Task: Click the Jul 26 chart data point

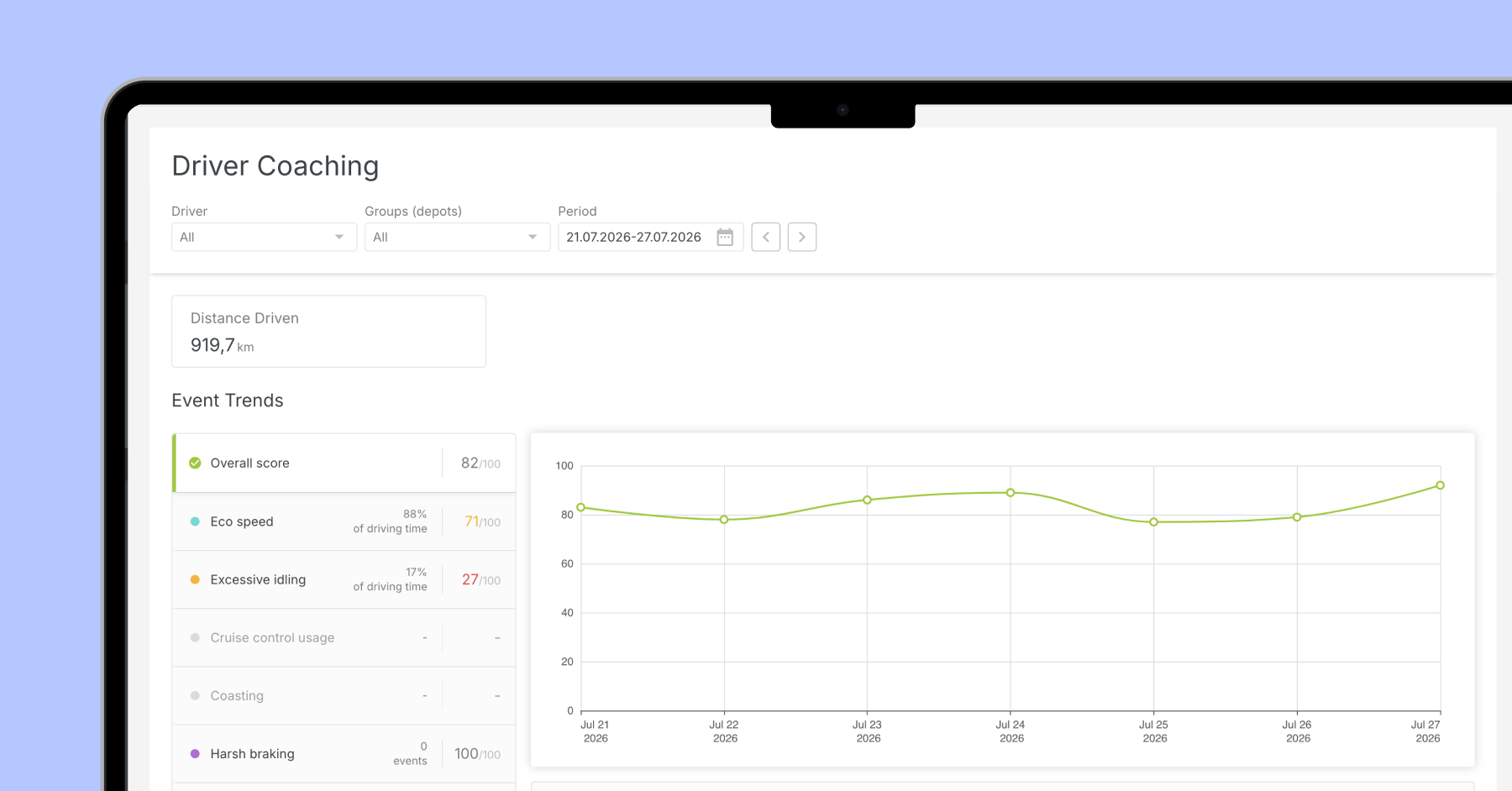Action: [1297, 517]
